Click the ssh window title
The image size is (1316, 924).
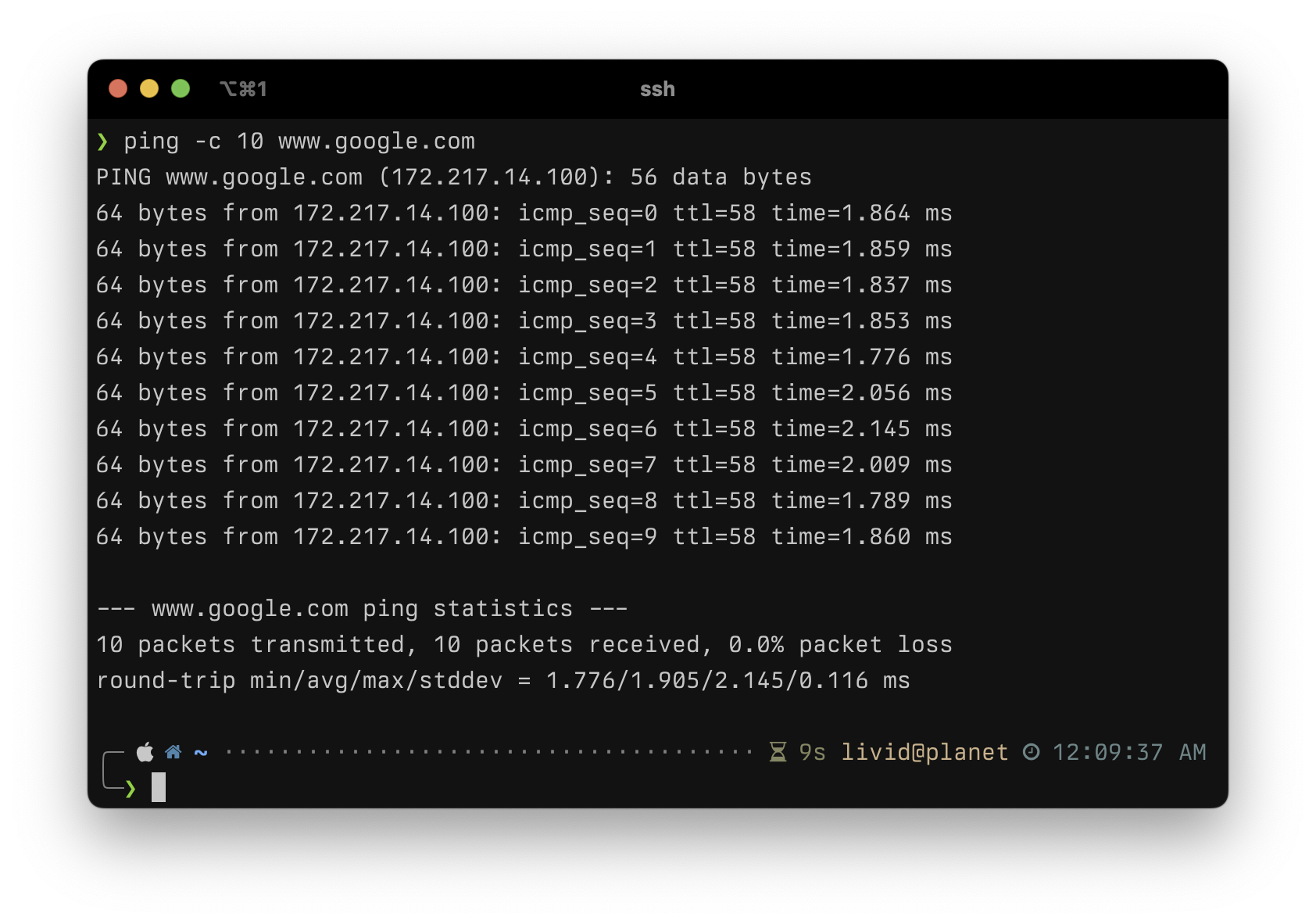click(657, 89)
